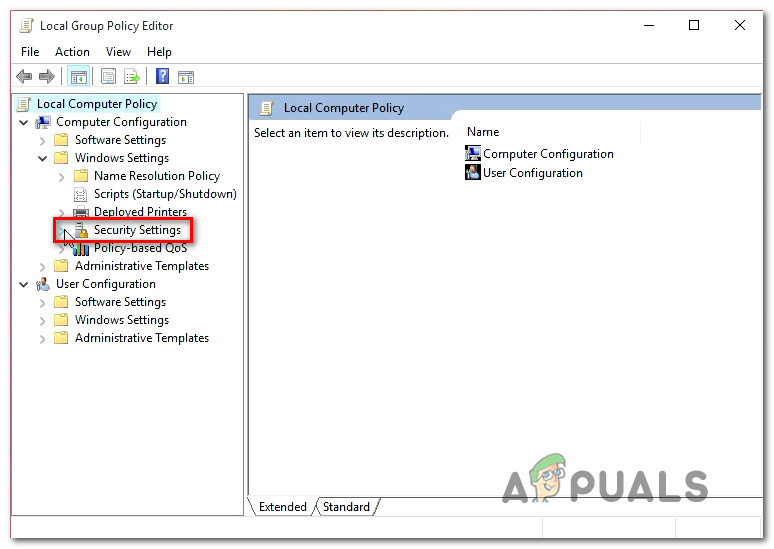Select Policy-based QoS tree item
Screen dimensions: 774x549
click(141, 248)
